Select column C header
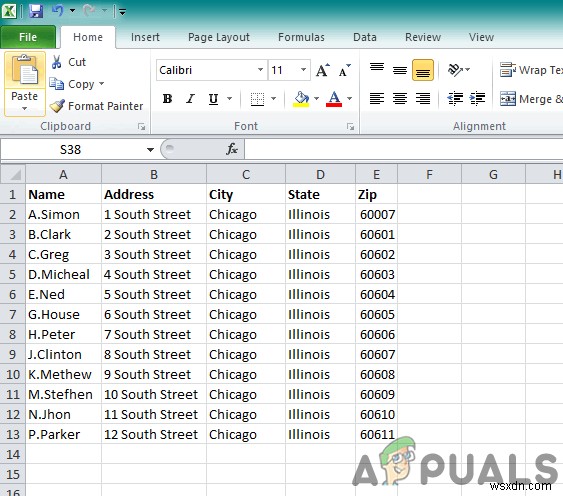Screen dimensions: 563x496 point(246,175)
